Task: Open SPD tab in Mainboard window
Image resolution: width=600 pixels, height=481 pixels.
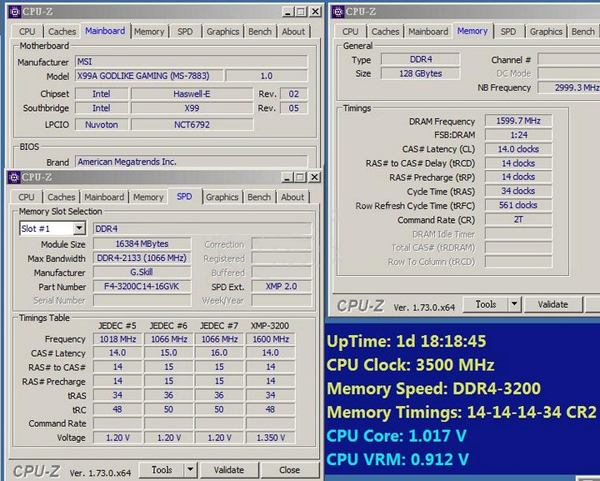Action: (x=185, y=31)
